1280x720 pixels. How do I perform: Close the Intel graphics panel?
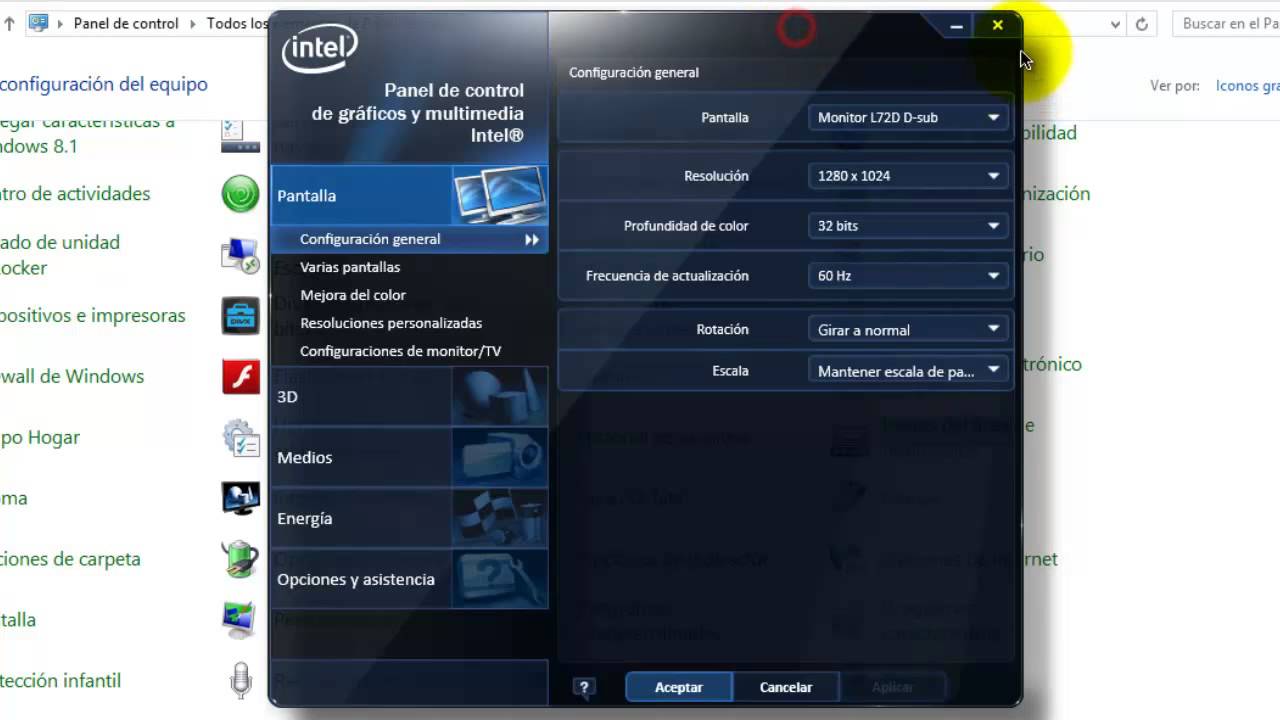point(998,26)
